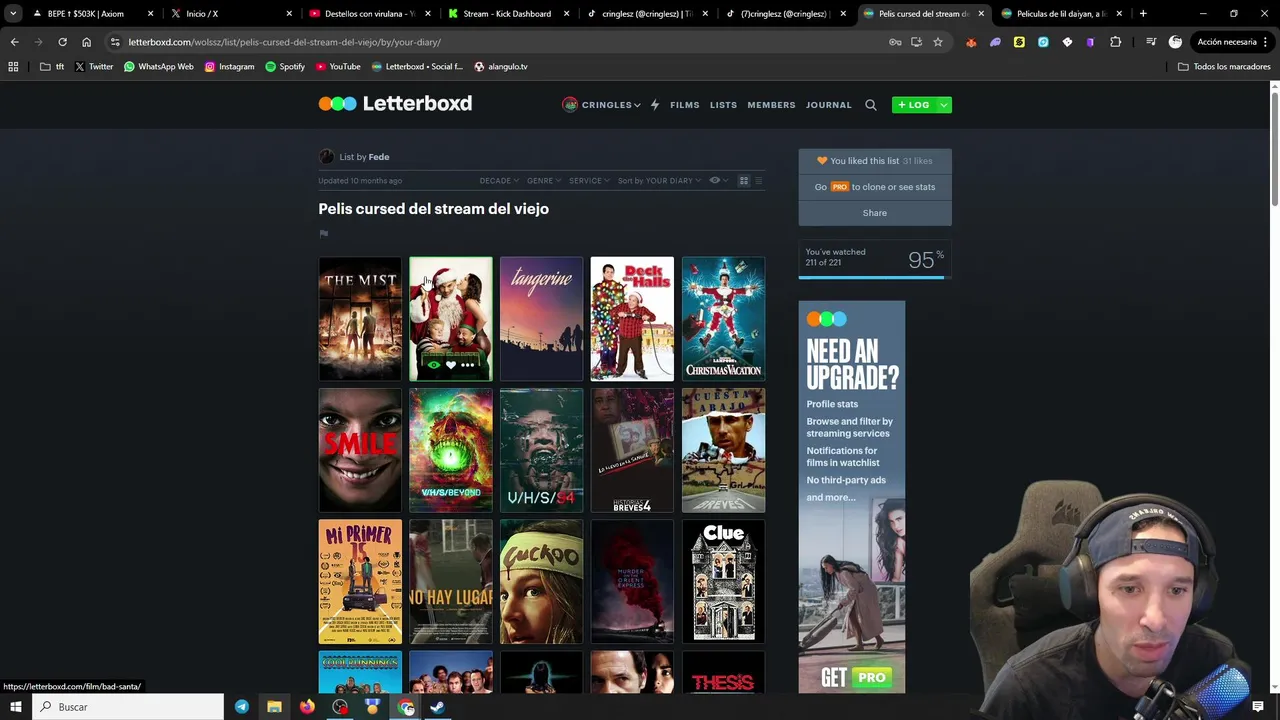
Task: Switch to the Peliculas de lil daiyan tab
Action: click(1060, 14)
